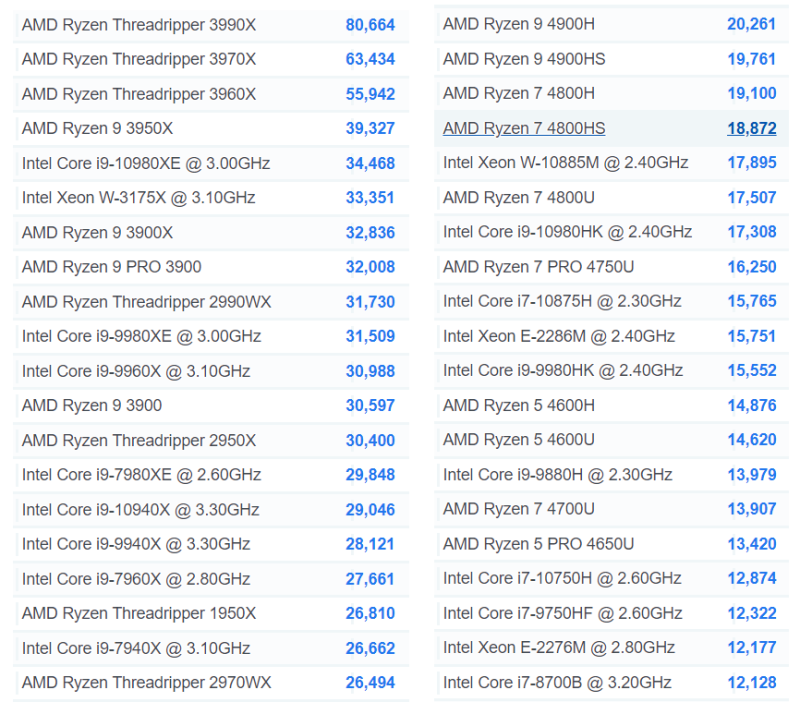Open AMD Ryzen Threadripper 2950X page
The height and width of the screenshot is (702, 800).
coord(139,441)
